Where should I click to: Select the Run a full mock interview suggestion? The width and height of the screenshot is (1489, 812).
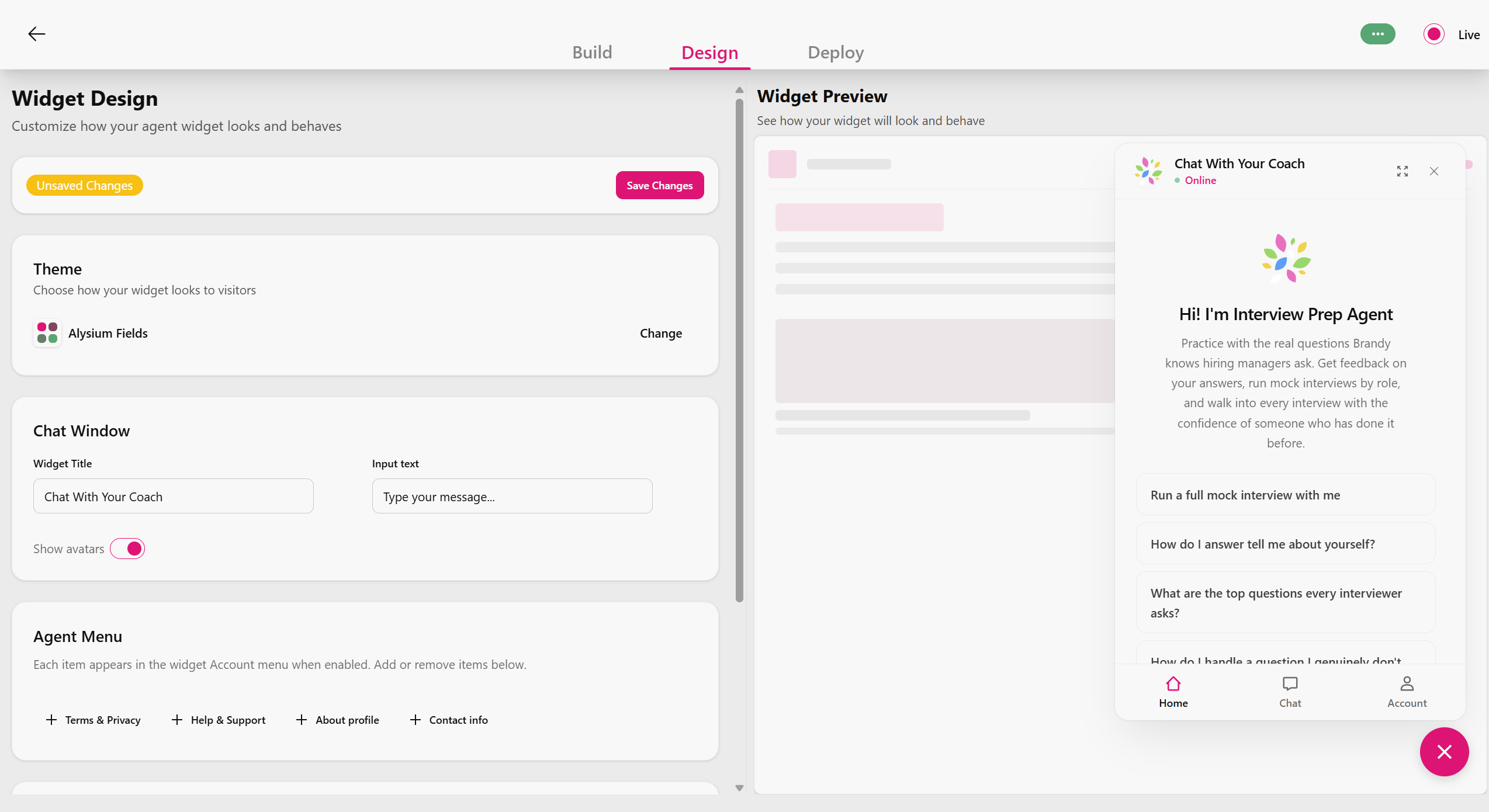tap(1285, 495)
